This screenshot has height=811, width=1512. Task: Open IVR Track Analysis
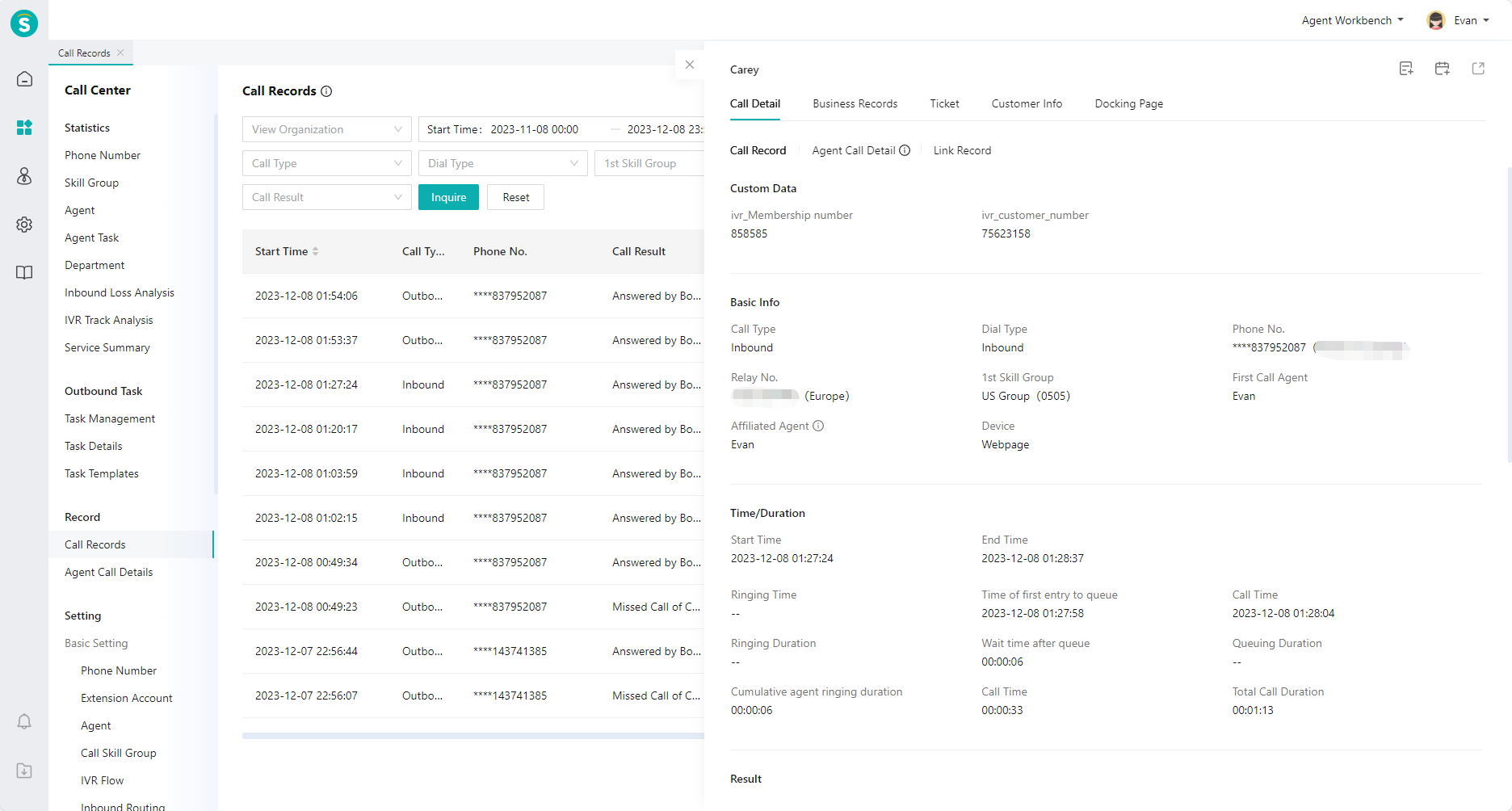(x=108, y=320)
